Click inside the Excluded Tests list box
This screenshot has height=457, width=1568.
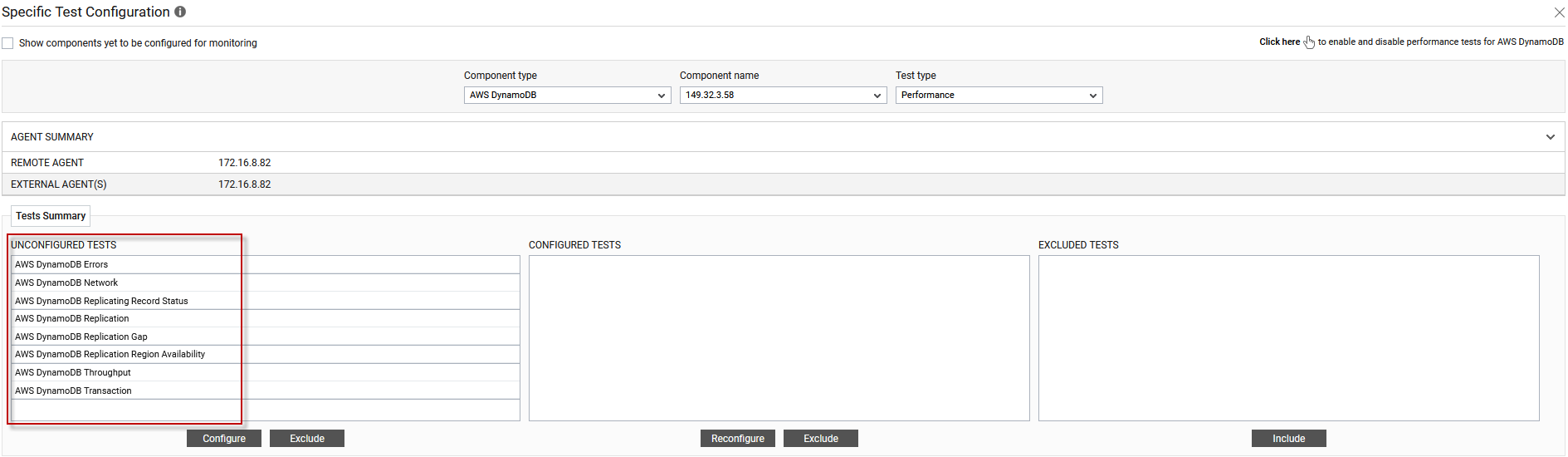(x=1289, y=338)
